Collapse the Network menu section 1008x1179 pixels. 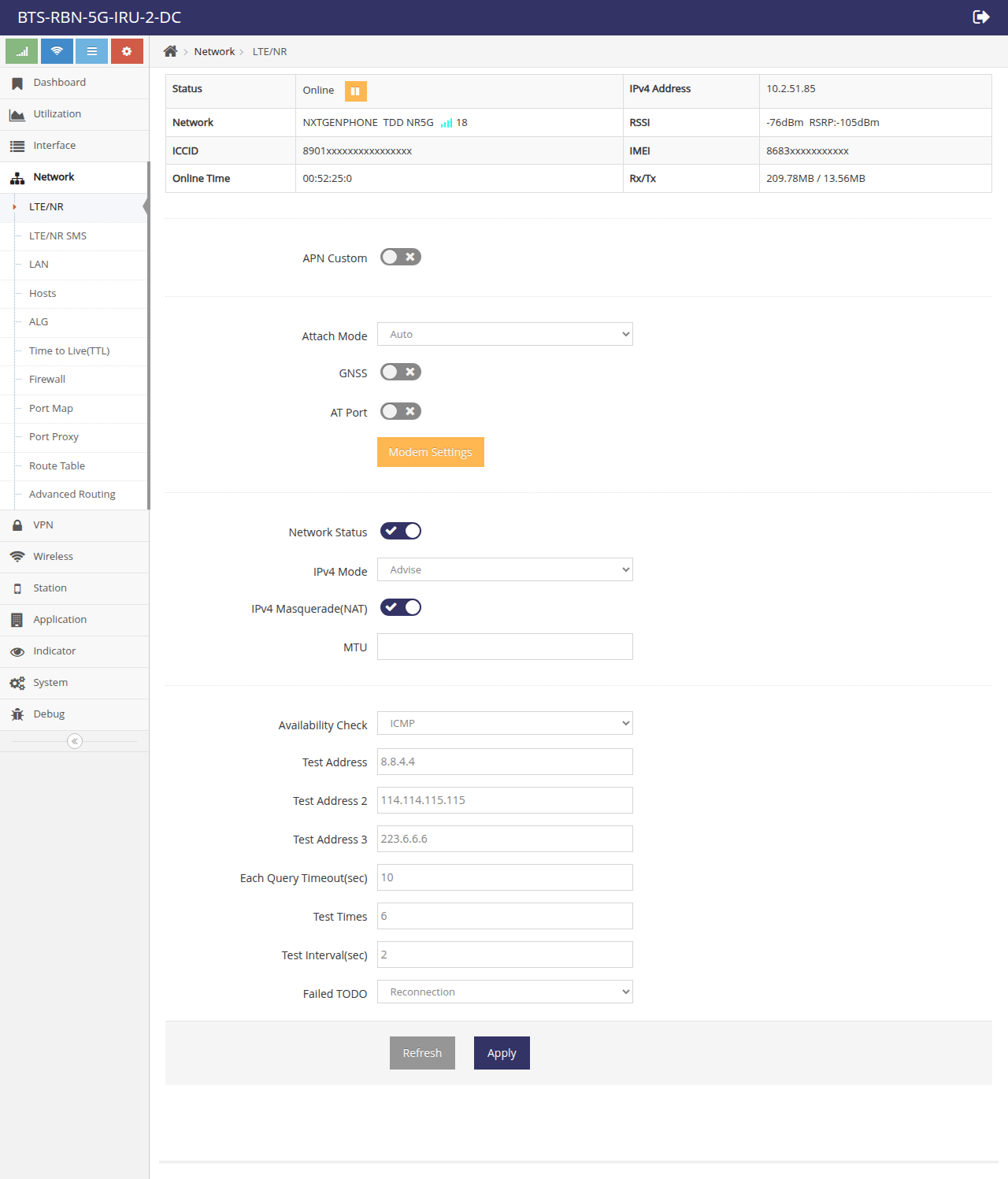point(74,177)
